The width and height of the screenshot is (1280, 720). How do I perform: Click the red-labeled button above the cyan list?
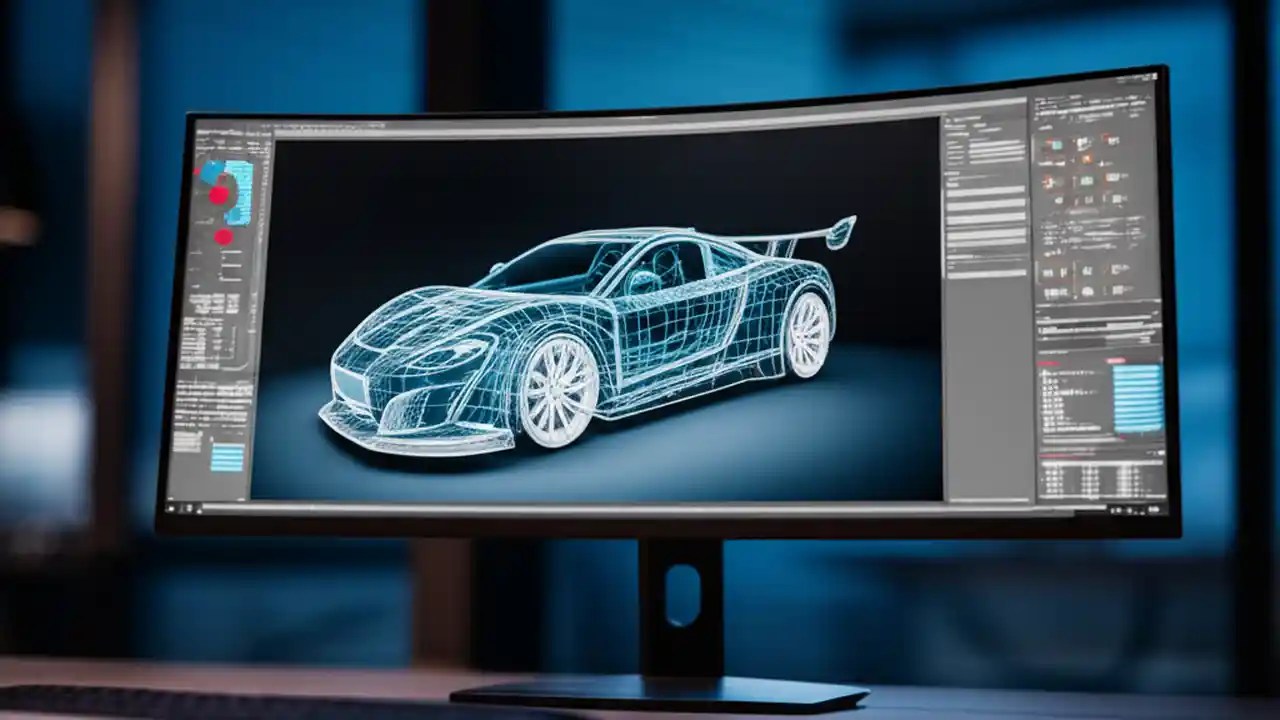click(1117, 361)
